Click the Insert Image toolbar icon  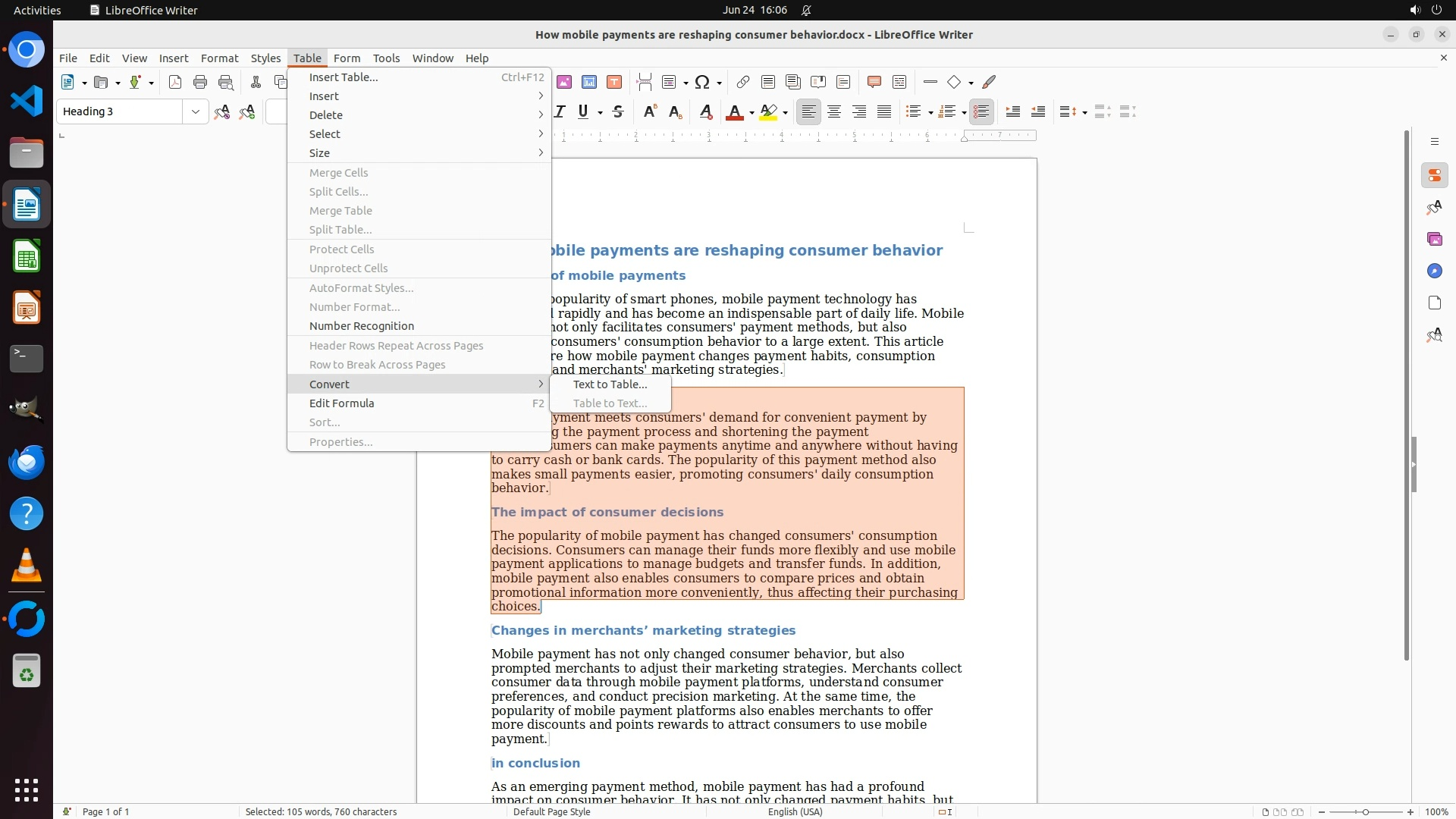(564, 82)
